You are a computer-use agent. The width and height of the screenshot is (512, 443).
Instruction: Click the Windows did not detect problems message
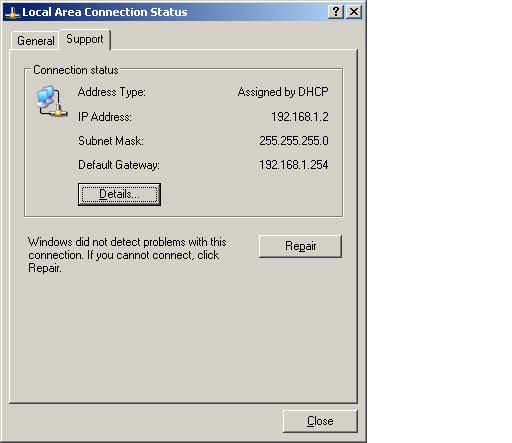pos(127,255)
